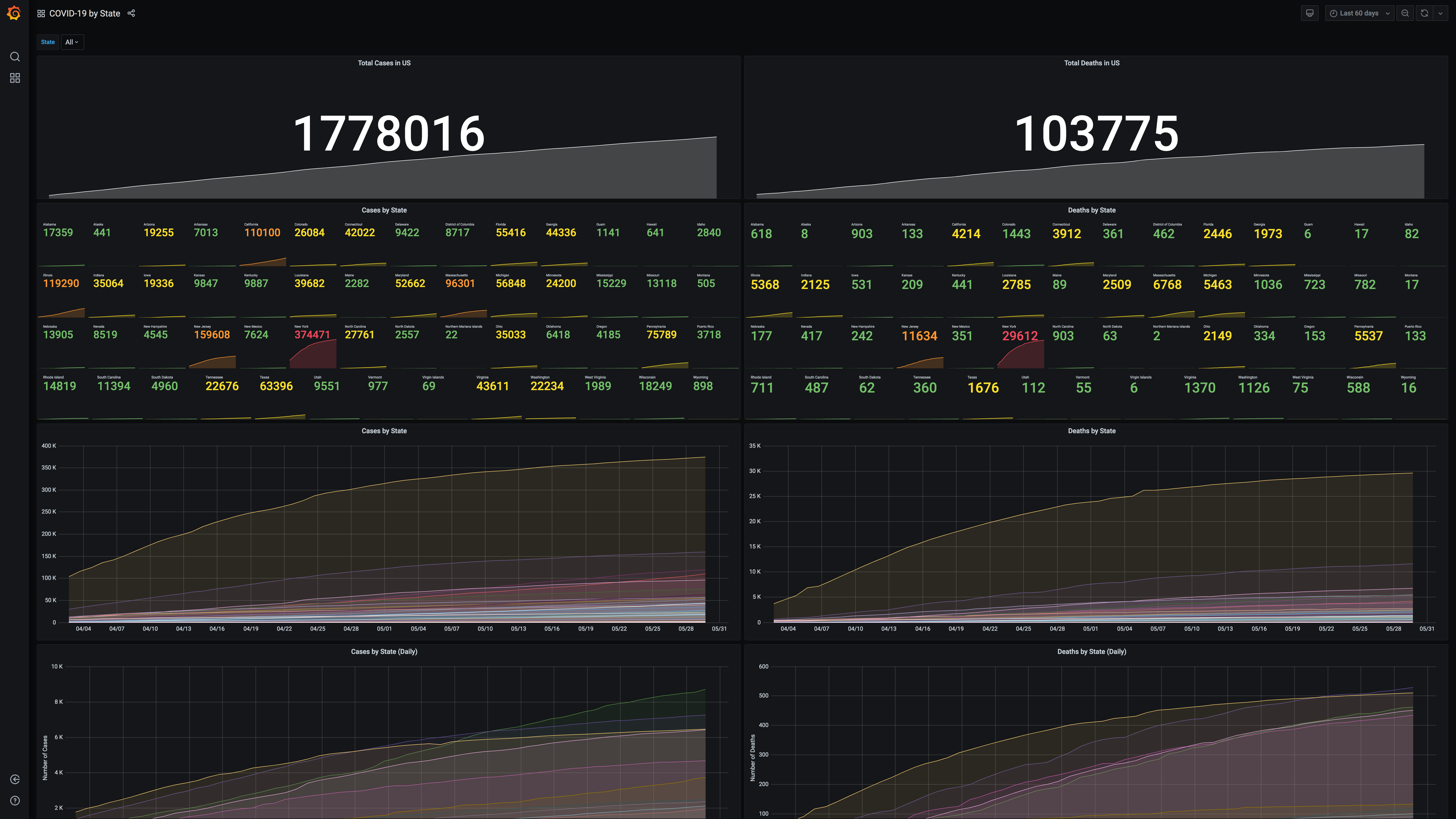The image size is (1456, 819).
Task: Open the help question mark icon
Action: point(15,800)
